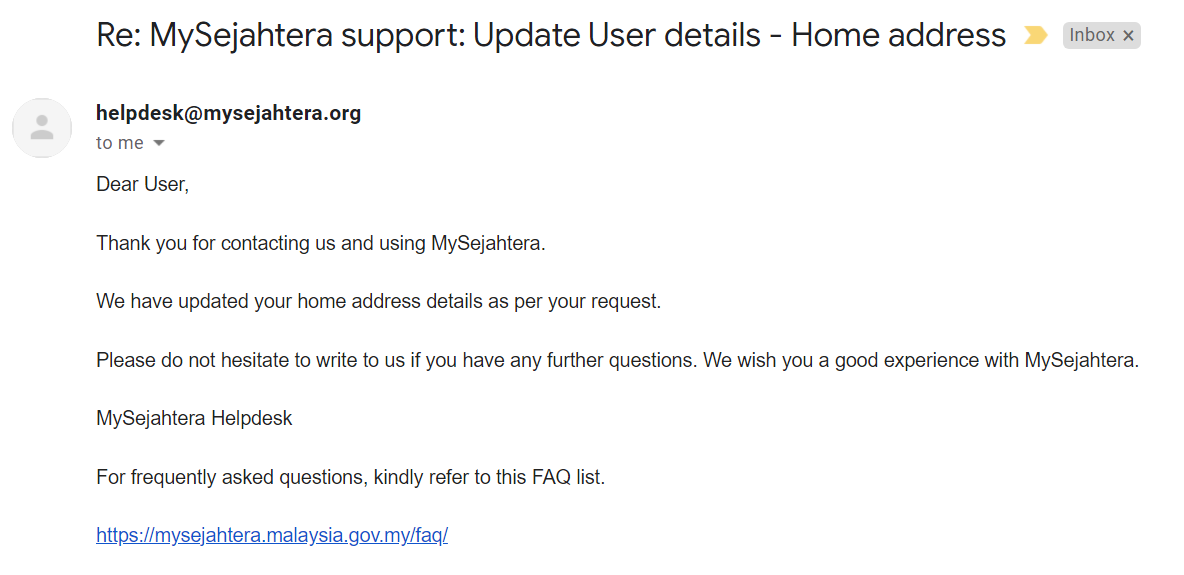Click the "MySejahtera Helpdesk" signature line
Viewport: 1184px width, 575px height.
coord(194,418)
